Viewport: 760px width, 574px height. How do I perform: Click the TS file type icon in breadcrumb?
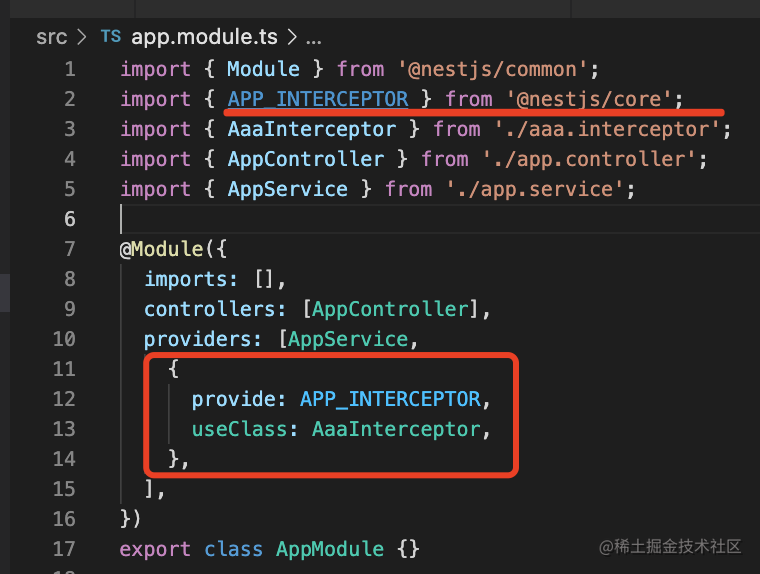111,36
